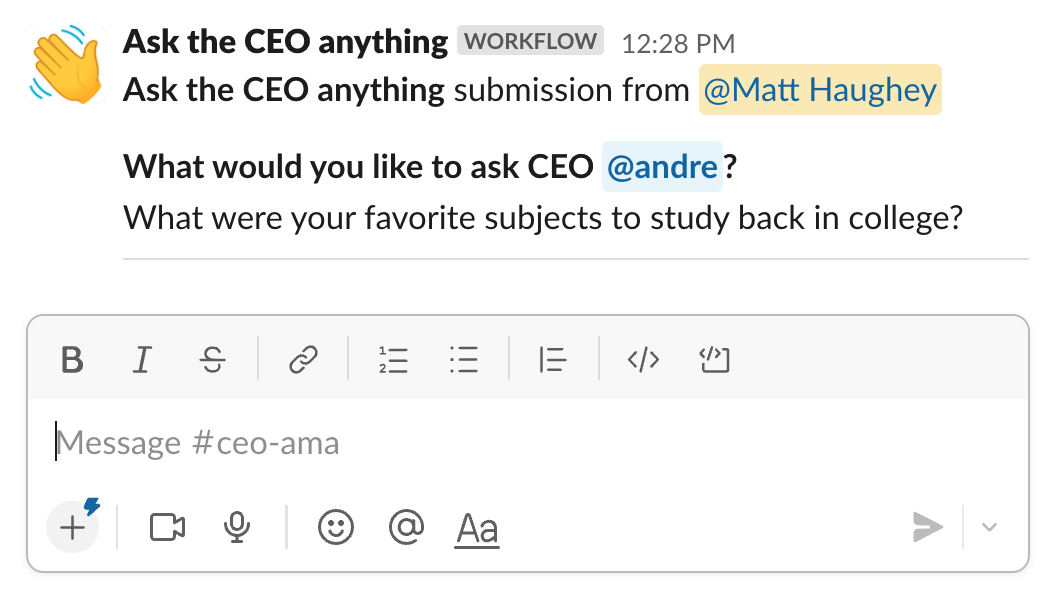Toggle bold text formatting
The width and height of the screenshot is (1060, 598).
click(x=71, y=359)
